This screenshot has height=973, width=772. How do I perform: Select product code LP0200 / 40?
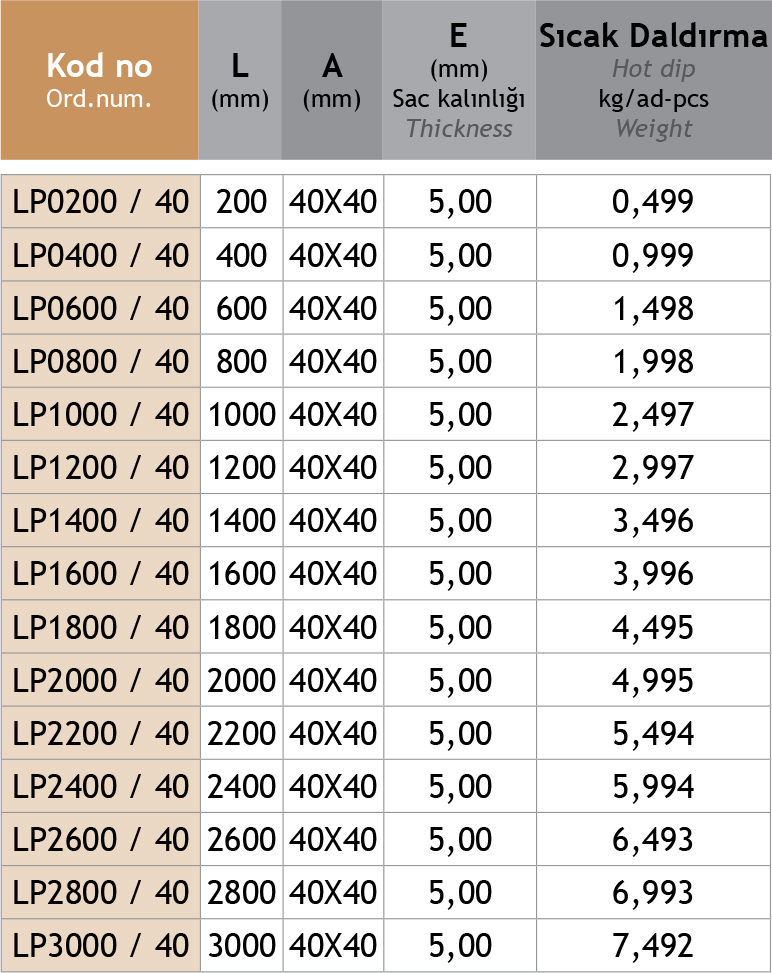(x=101, y=202)
